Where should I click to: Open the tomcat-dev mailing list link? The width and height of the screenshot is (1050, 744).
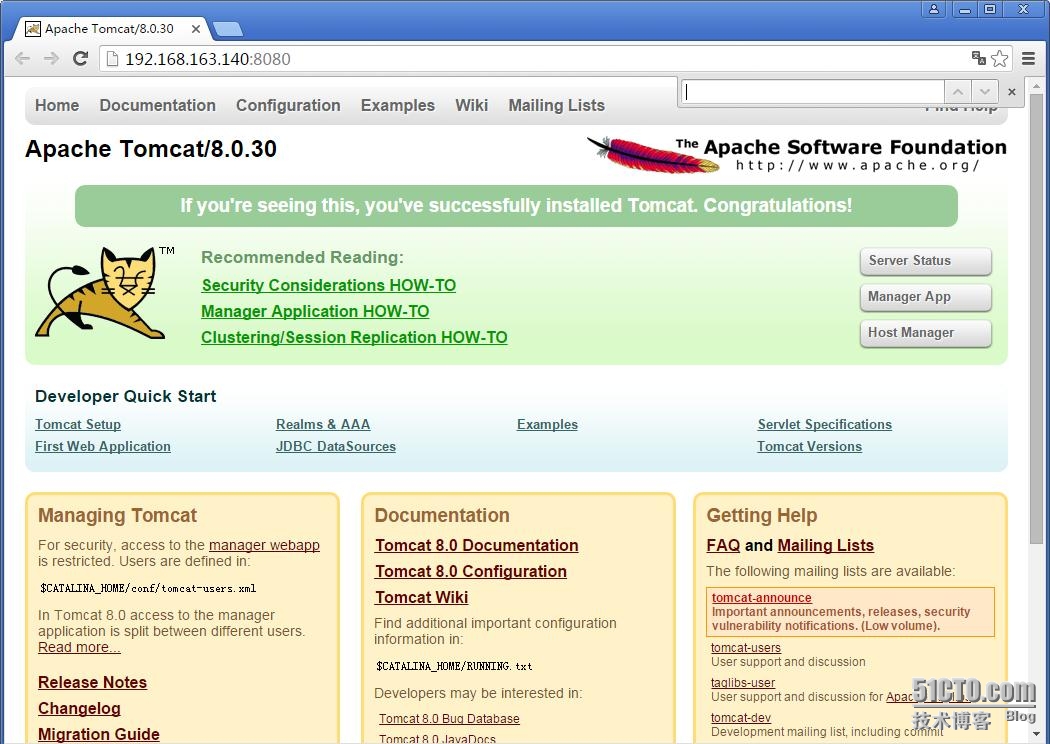click(741, 717)
